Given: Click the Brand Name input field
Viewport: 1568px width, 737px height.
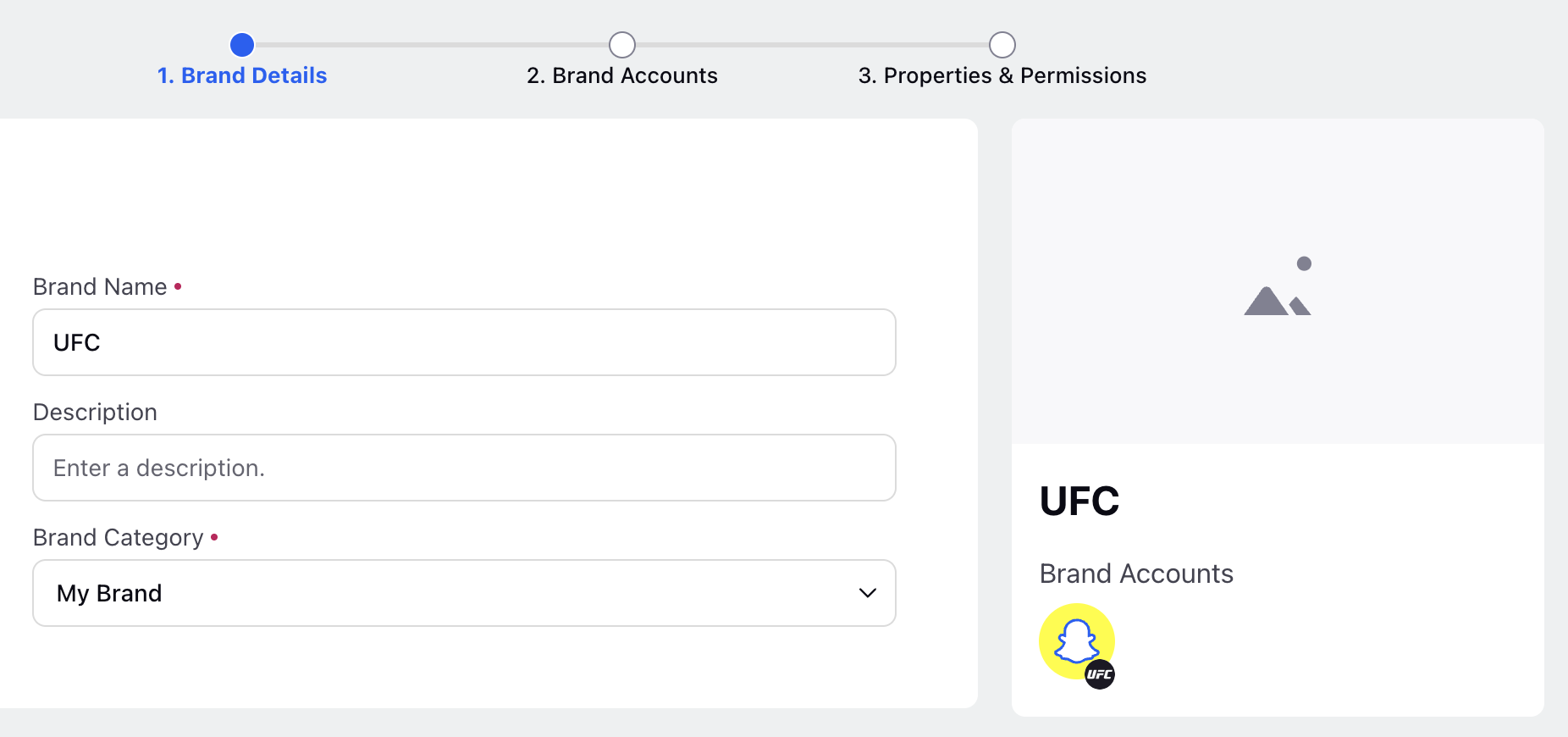Looking at the screenshot, I should coord(464,342).
